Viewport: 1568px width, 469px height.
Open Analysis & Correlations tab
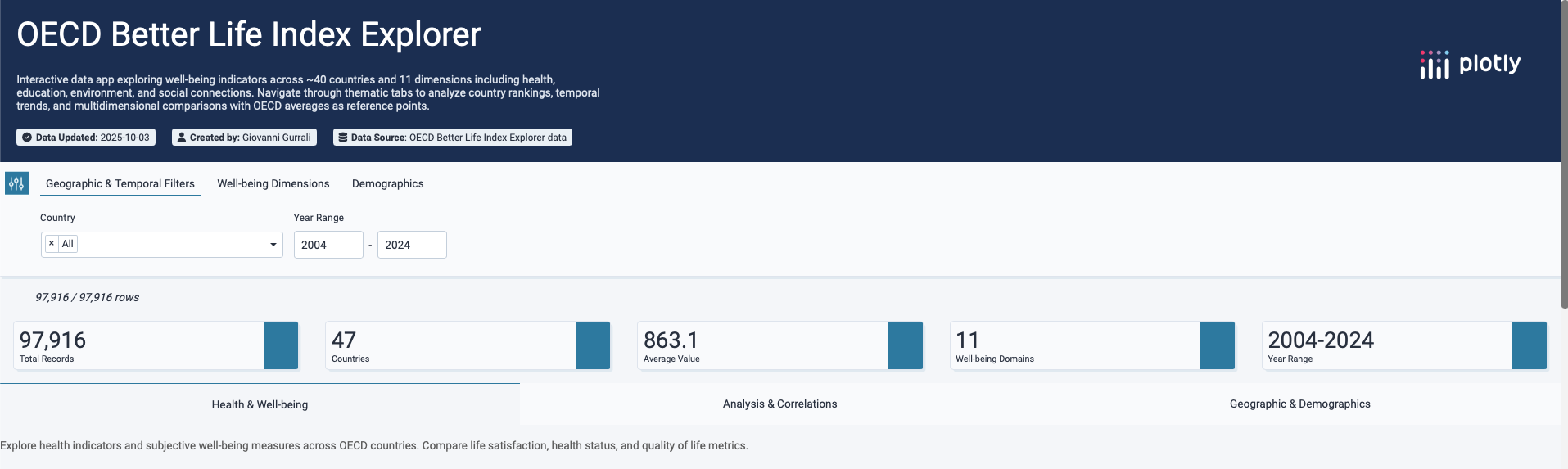click(x=779, y=404)
